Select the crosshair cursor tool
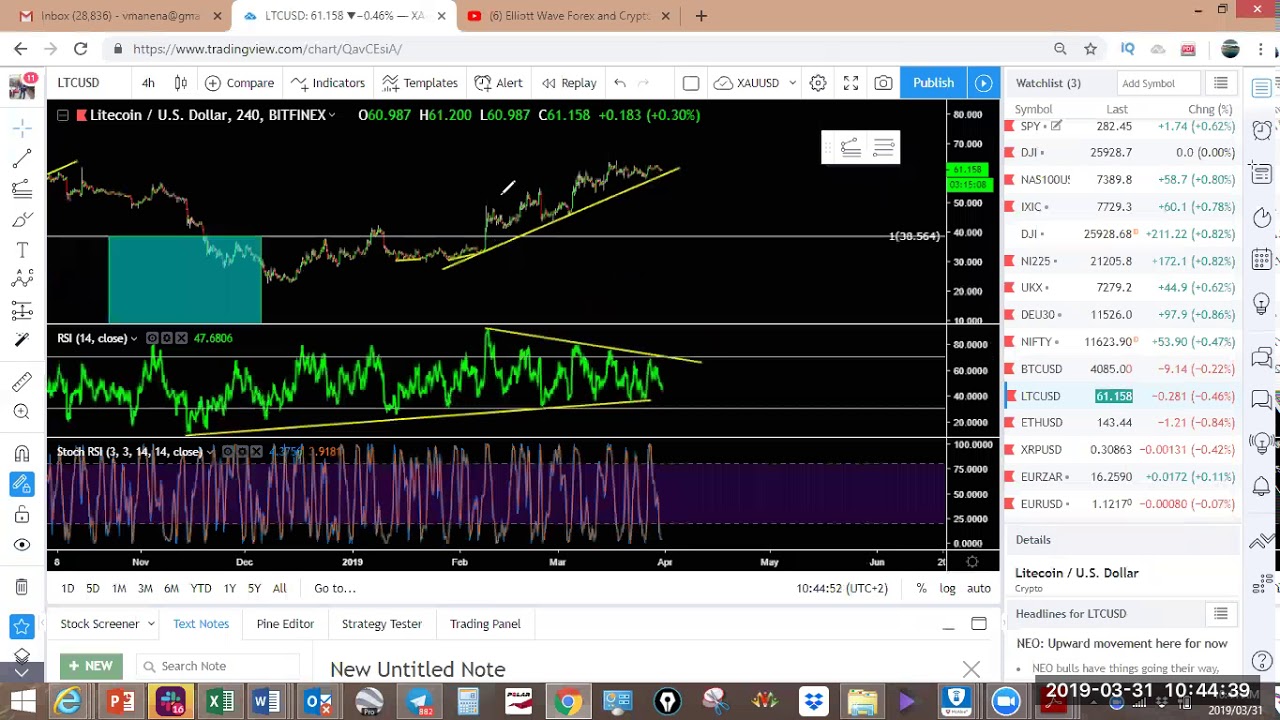The height and width of the screenshot is (720, 1280). coord(21,128)
